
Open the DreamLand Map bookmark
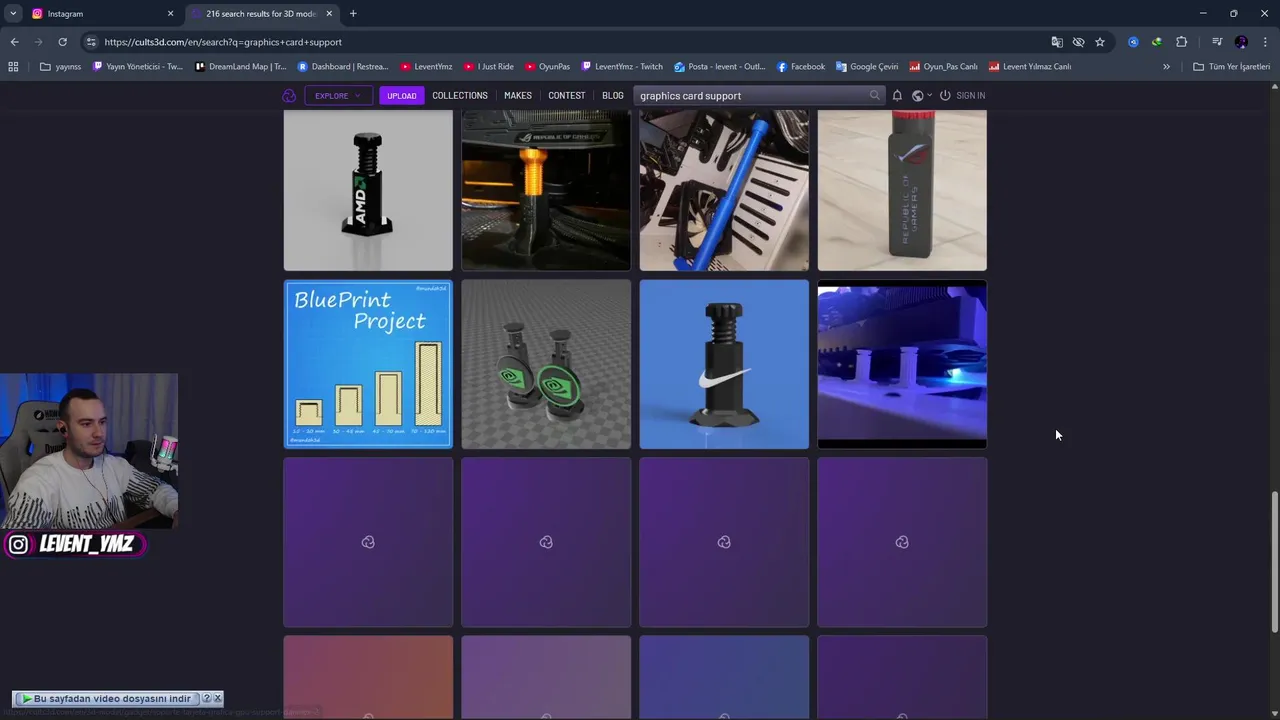tap(240, 67)
